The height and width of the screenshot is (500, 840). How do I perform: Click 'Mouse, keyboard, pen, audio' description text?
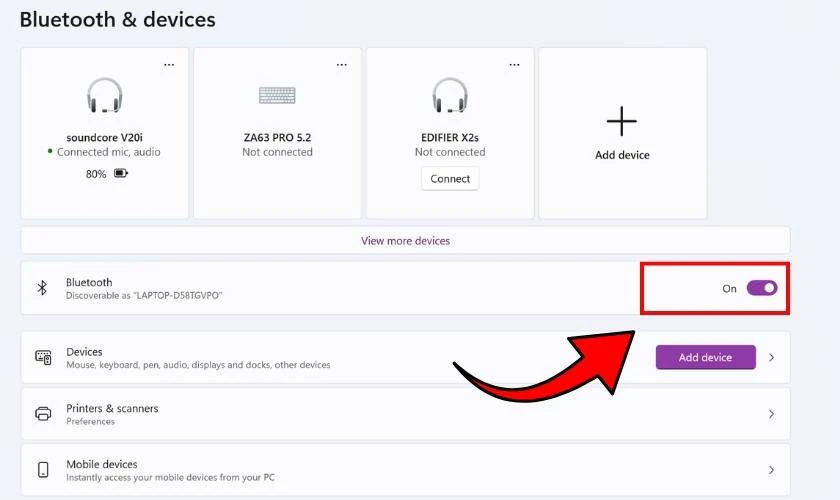(198, 365)
